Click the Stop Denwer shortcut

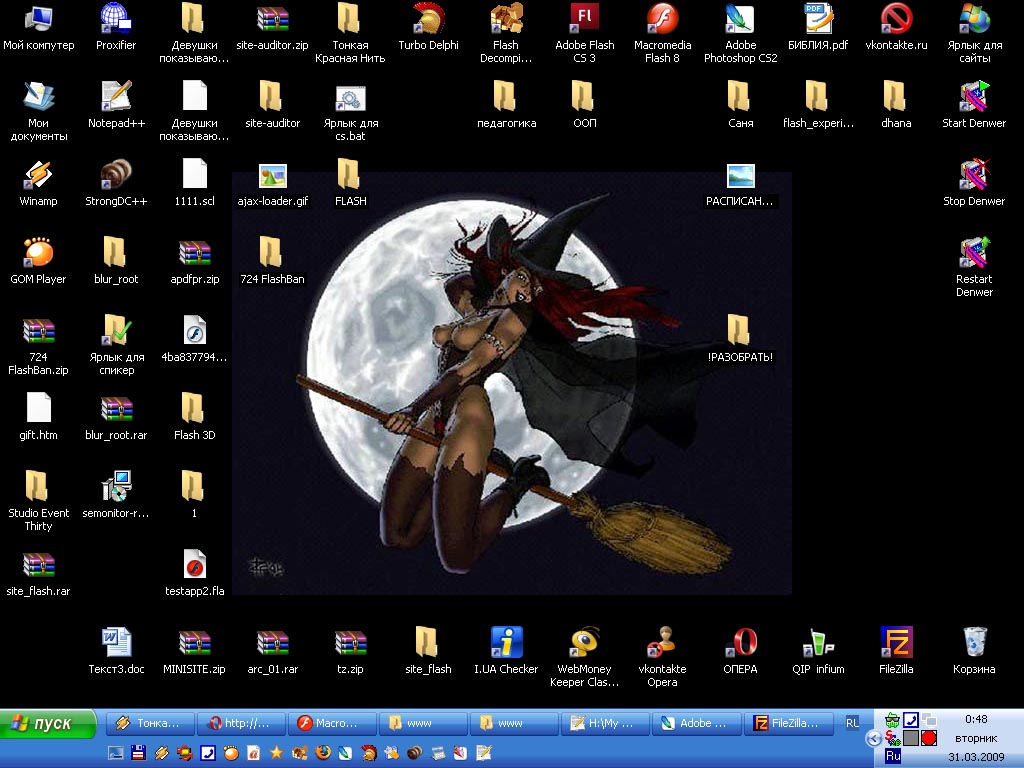click(974, 183)
